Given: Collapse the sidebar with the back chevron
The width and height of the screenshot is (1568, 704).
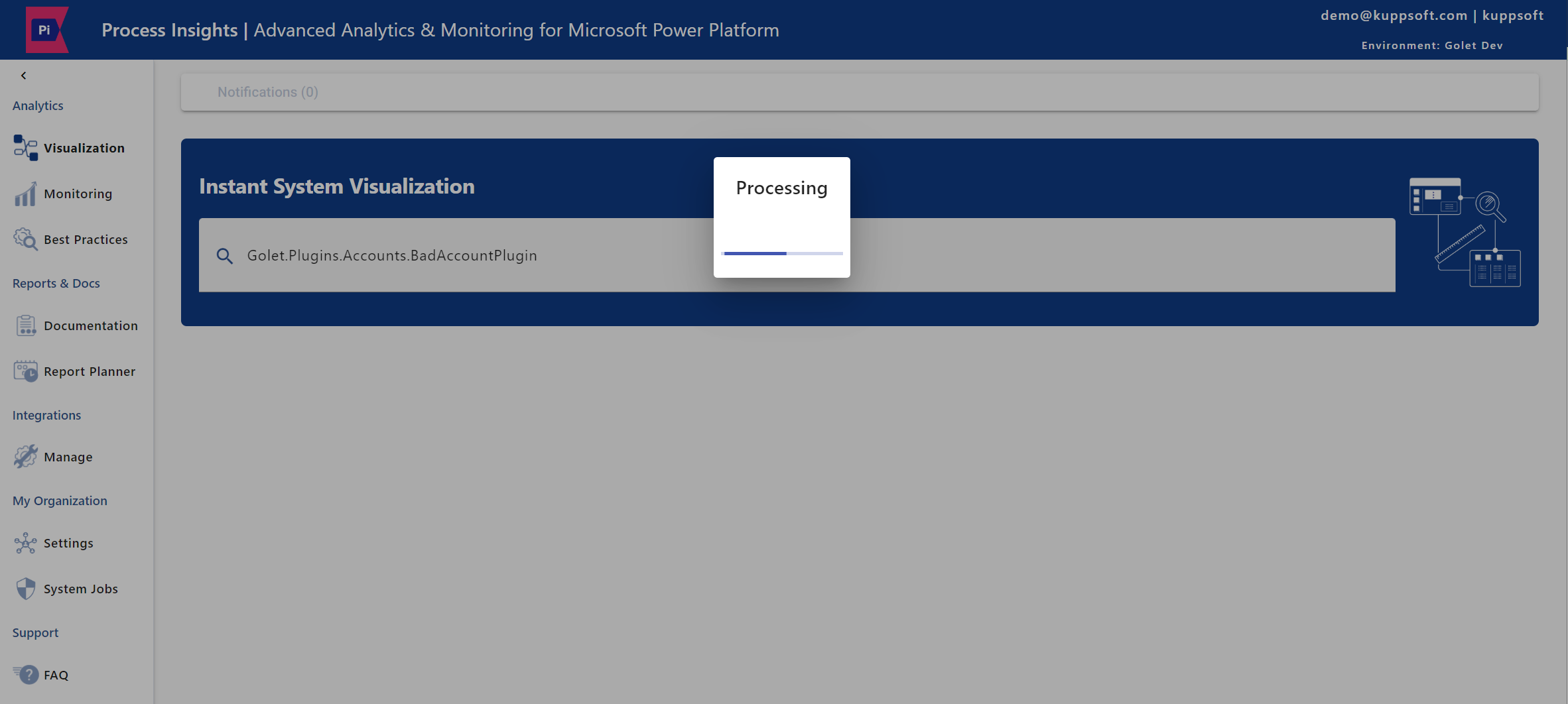Looking at the screenshot, I should click(x=24, y=76).
